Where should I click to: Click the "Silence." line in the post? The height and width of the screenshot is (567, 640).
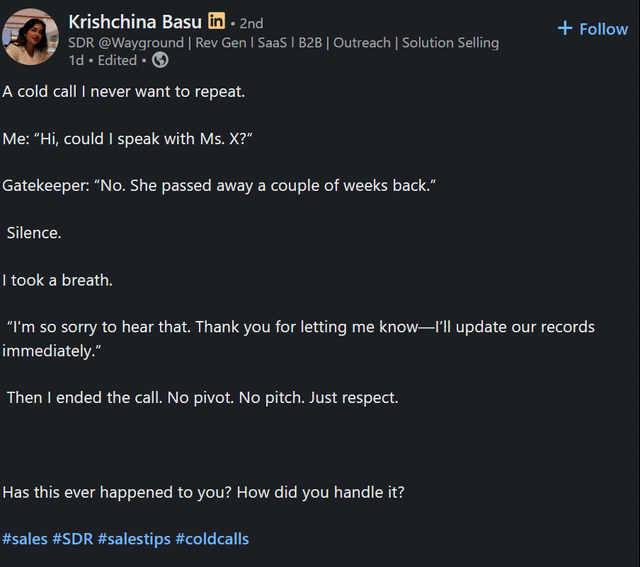pos(34,233)
